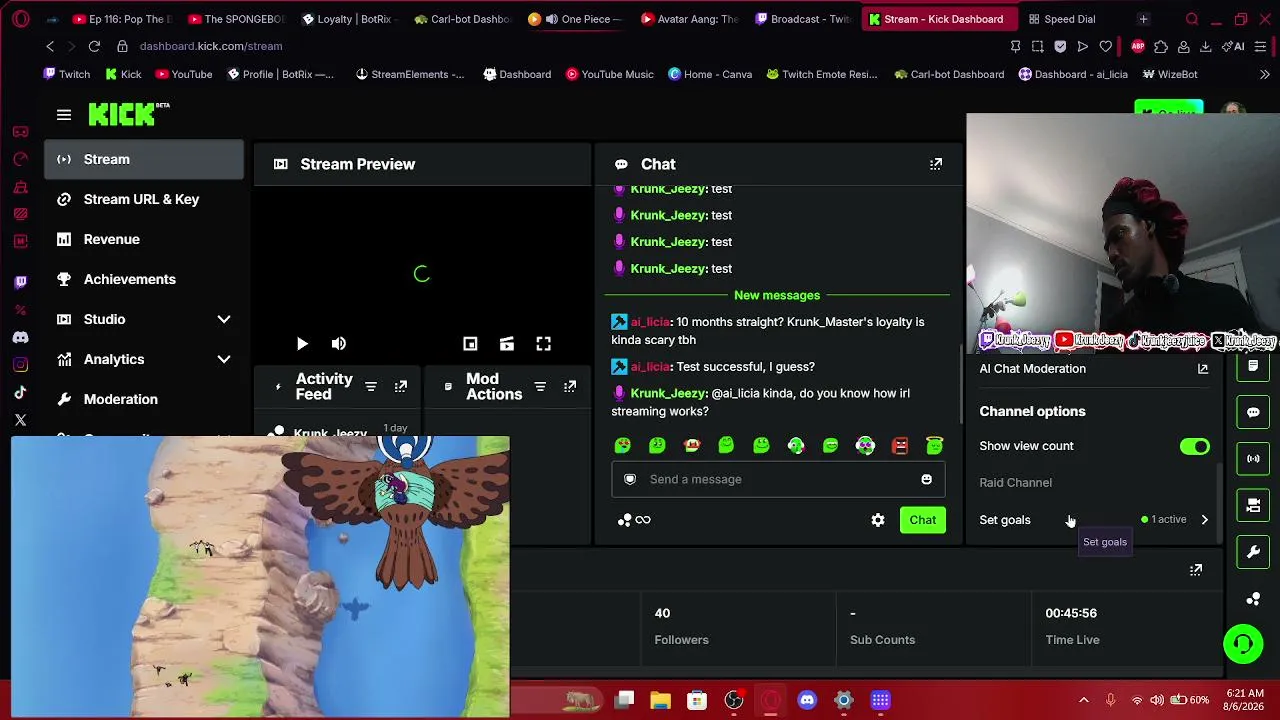1280x720 pixels.
Task: Open the camera icon in right rail
Action: pos(1253,505)
